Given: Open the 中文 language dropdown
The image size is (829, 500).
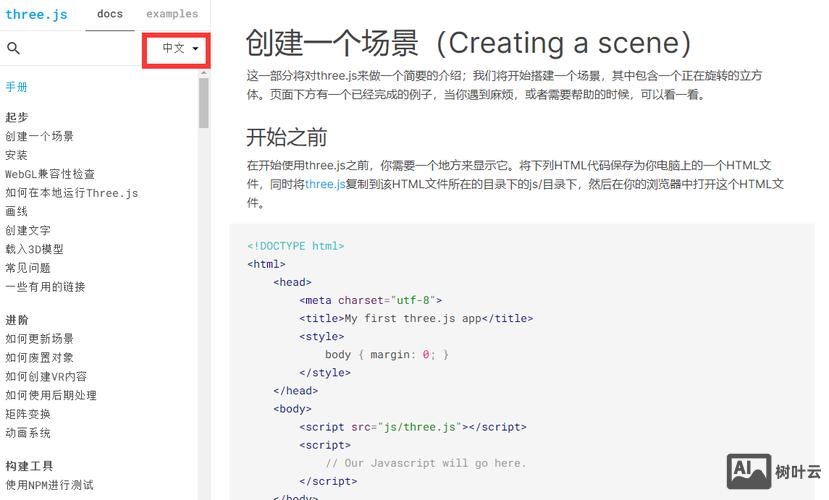Looking at the screenshot, I should click(180, 49).
